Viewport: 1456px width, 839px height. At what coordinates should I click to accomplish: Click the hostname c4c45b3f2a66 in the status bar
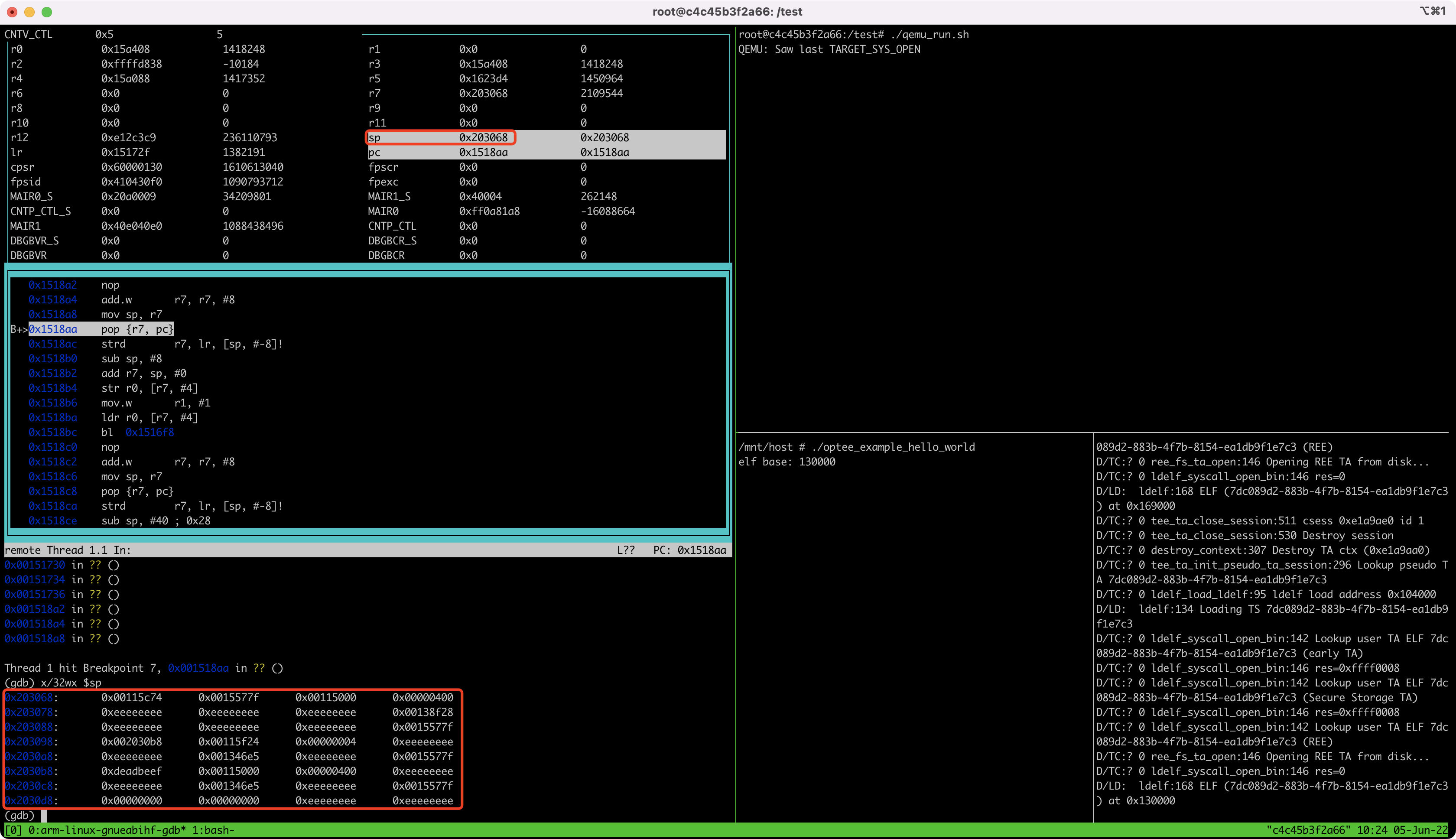coord(1309,830)
